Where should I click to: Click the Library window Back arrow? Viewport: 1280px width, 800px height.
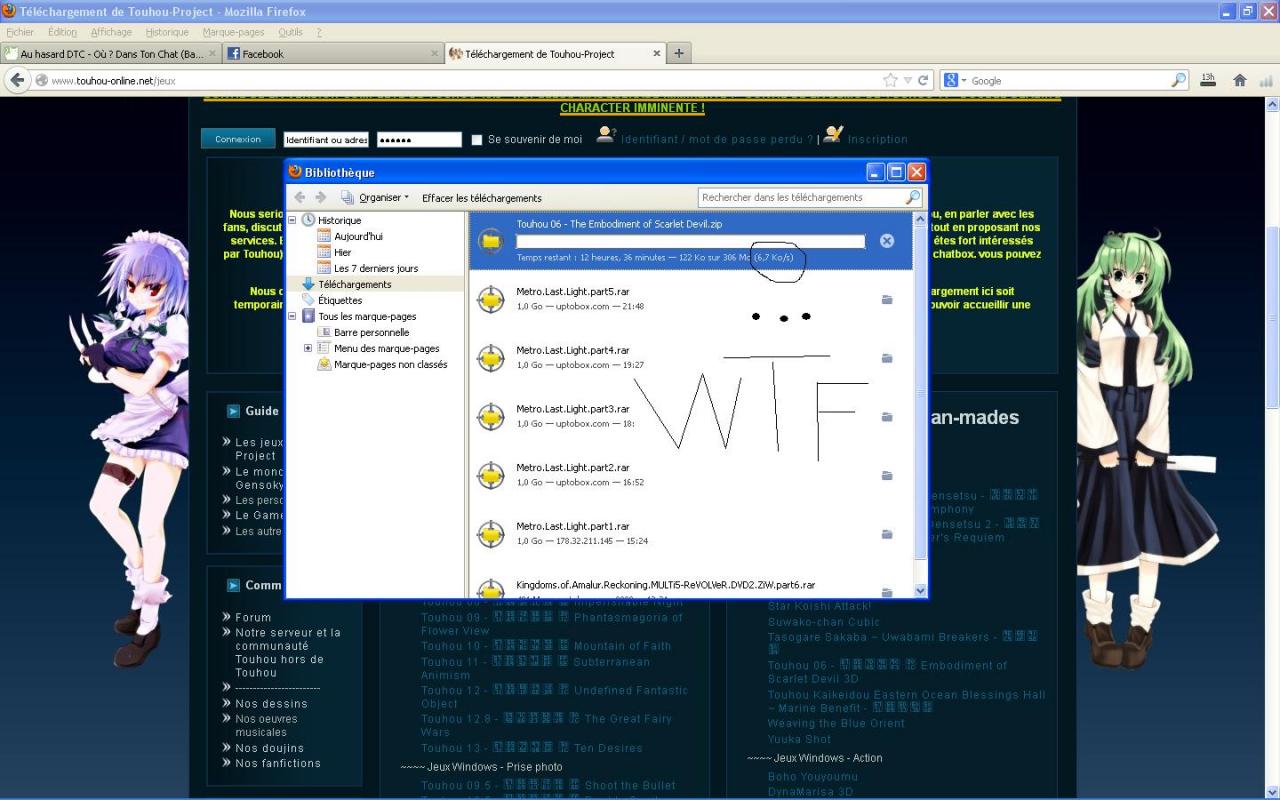[300, 198]
